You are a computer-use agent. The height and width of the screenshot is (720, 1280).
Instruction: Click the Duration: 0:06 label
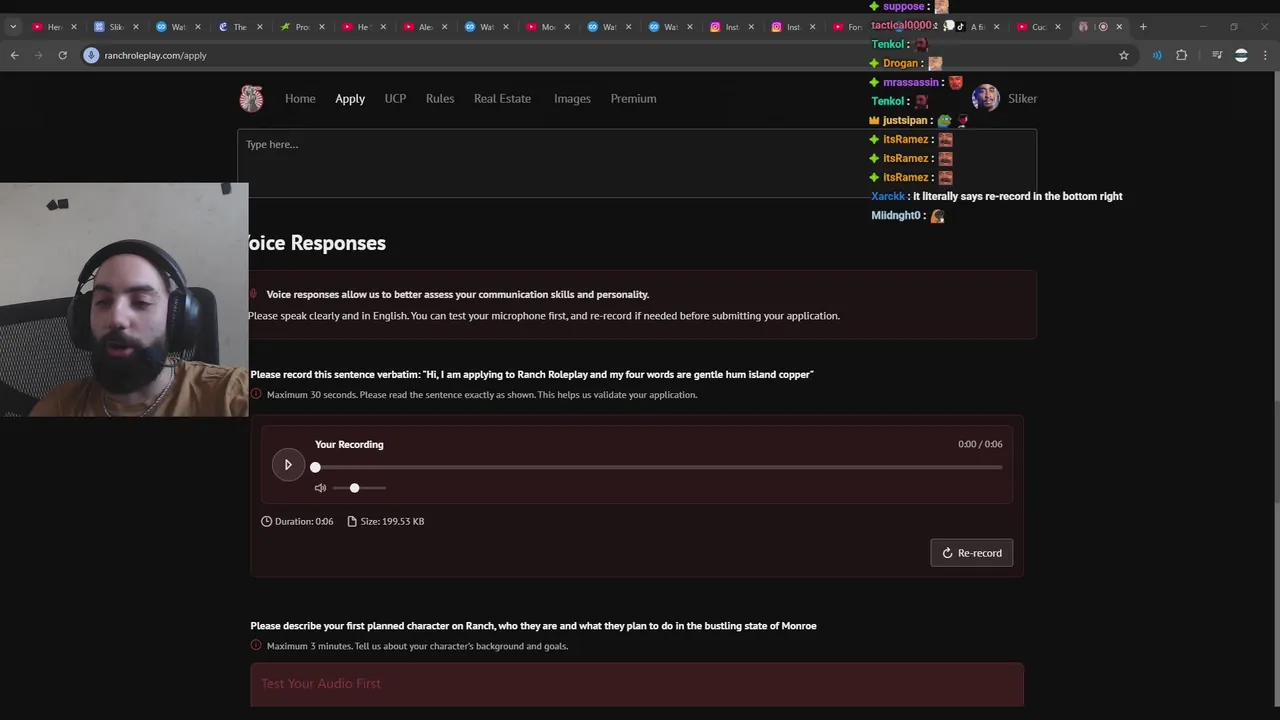297,521
